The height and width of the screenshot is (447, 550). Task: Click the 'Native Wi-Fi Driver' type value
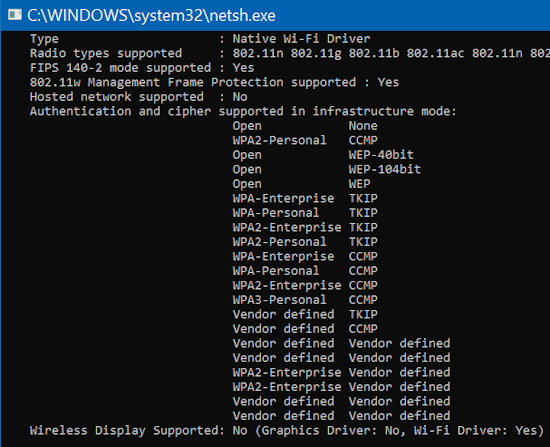(301, 39)
